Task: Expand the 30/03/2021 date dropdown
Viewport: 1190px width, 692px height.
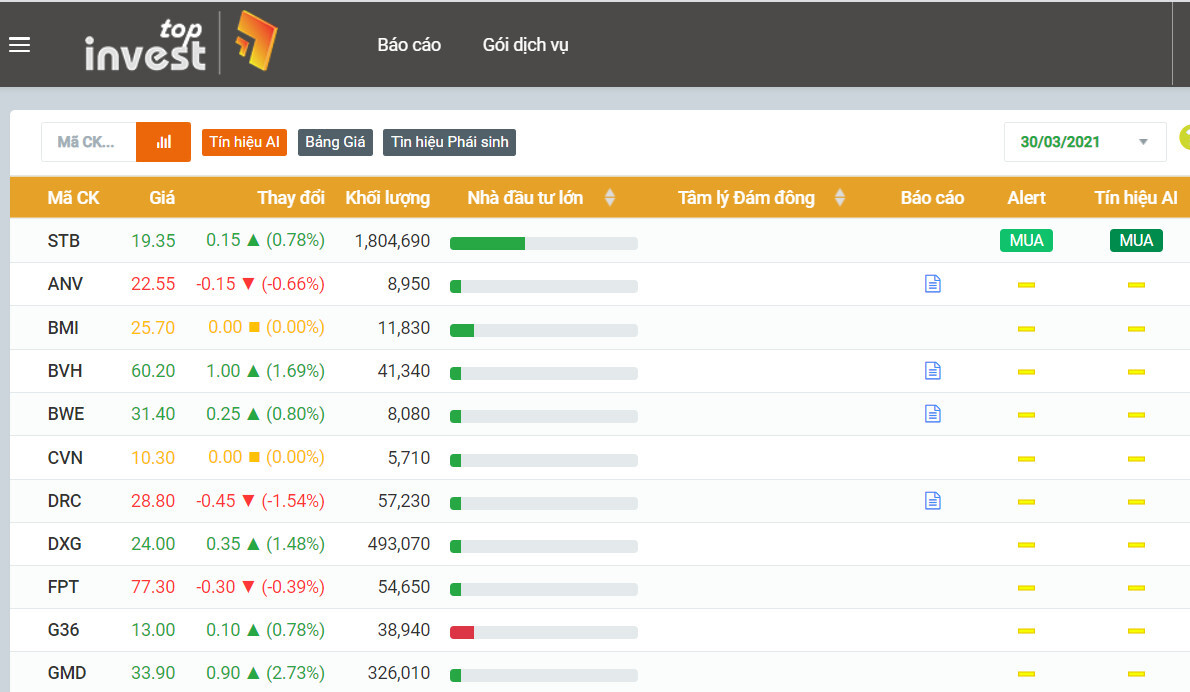Action: click(1143, 142)
